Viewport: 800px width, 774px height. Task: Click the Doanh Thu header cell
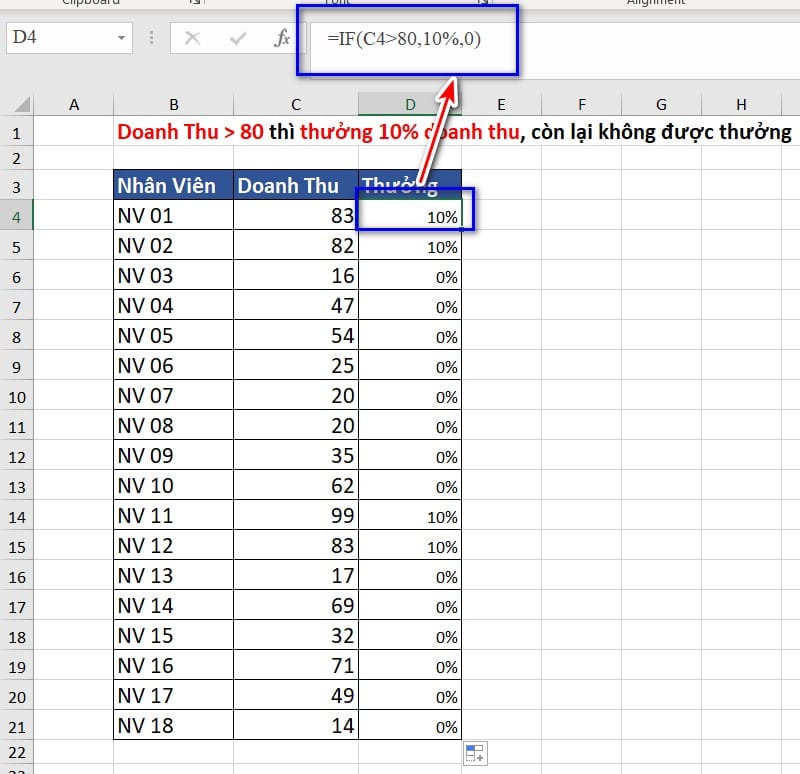coord(296,186)
